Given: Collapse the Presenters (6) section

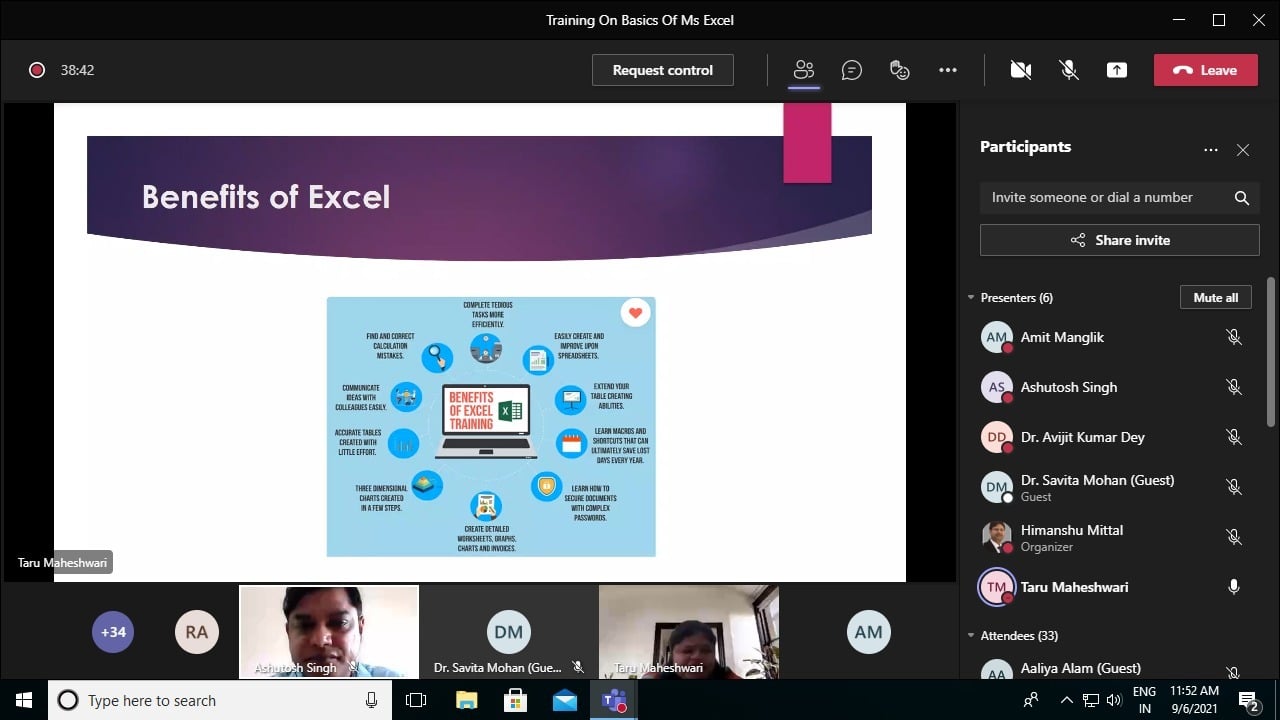Looking at the screenshot, I should tap(971, 298).
